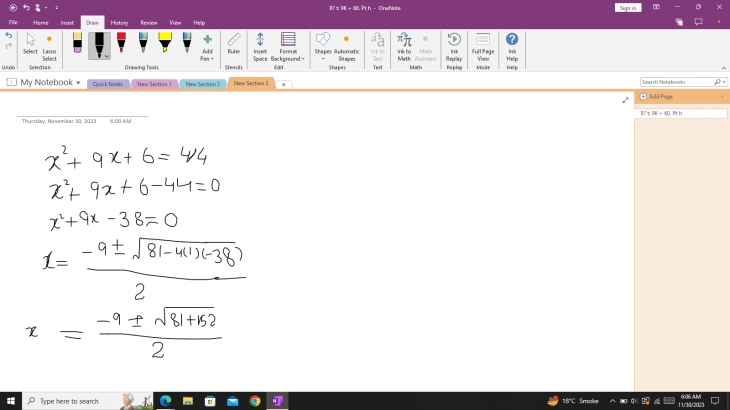The height and width of the screenshot is (410, 730).
Task: Click Ink to Math
Action: pyautogui.click(x=404, y=47)
